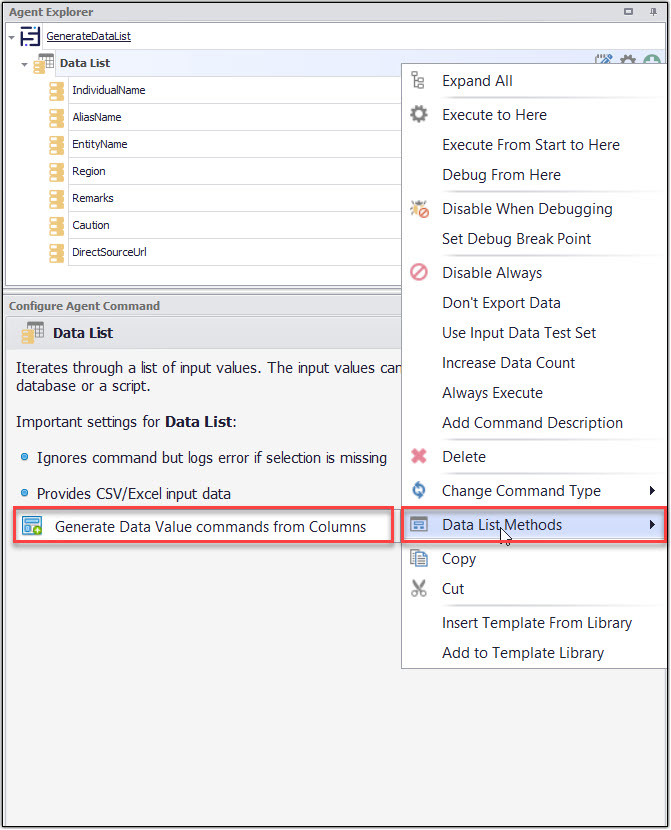The width and height of the screenshot is (671, 830).
Task: Click the DirectSourceUrl data value icon
Action: (57, 252)
